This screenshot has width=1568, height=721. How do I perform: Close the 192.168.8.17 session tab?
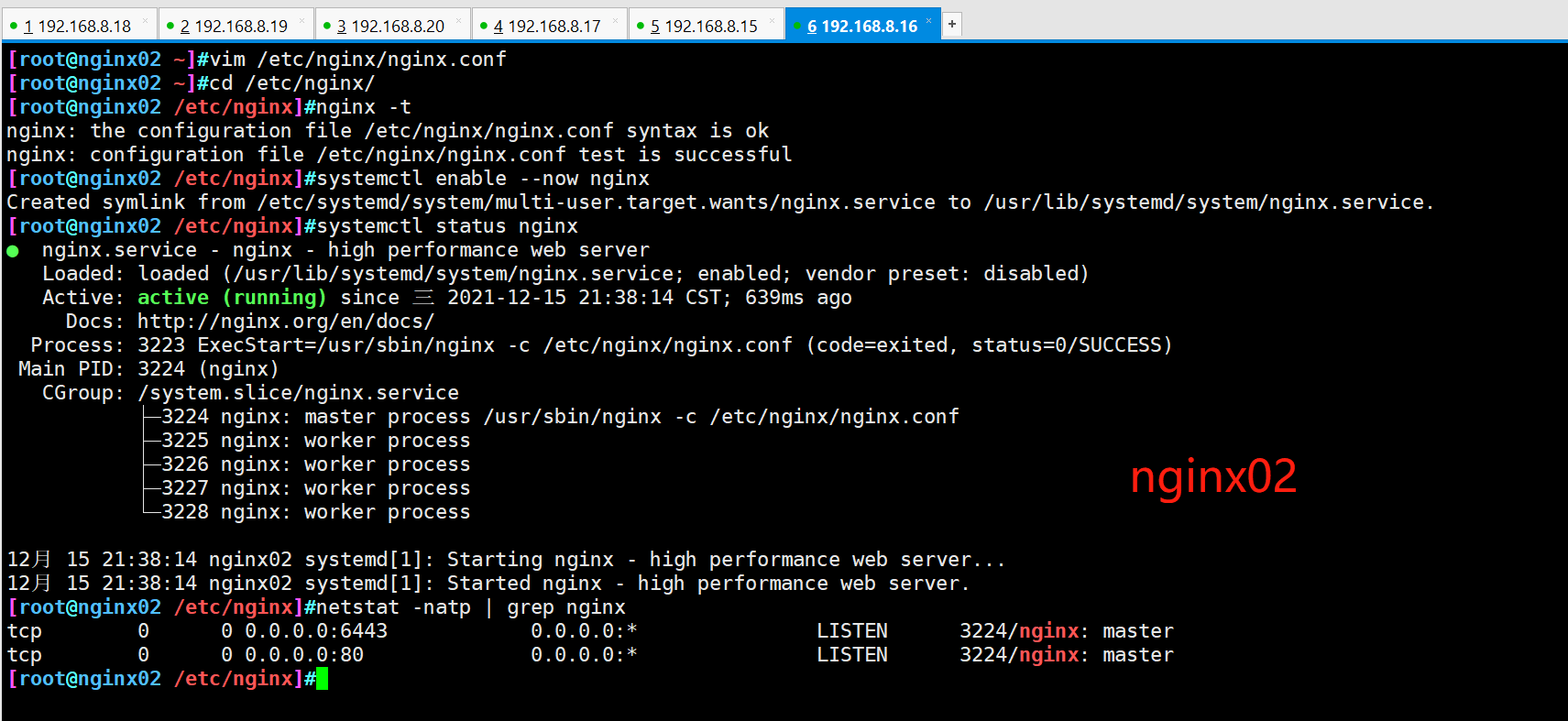point(615,20)
